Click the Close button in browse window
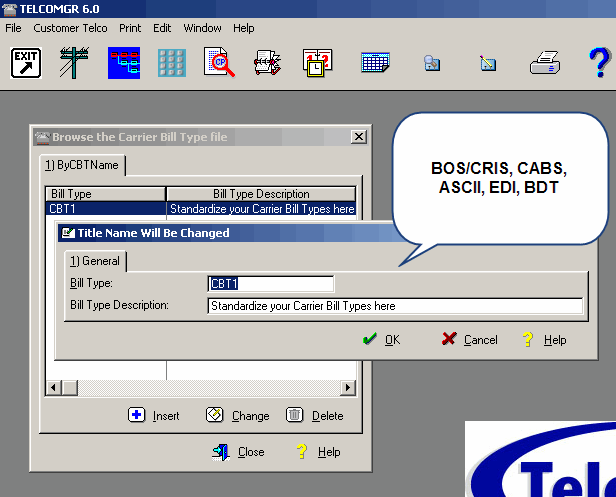616x497 pixels. coord(238,452)
